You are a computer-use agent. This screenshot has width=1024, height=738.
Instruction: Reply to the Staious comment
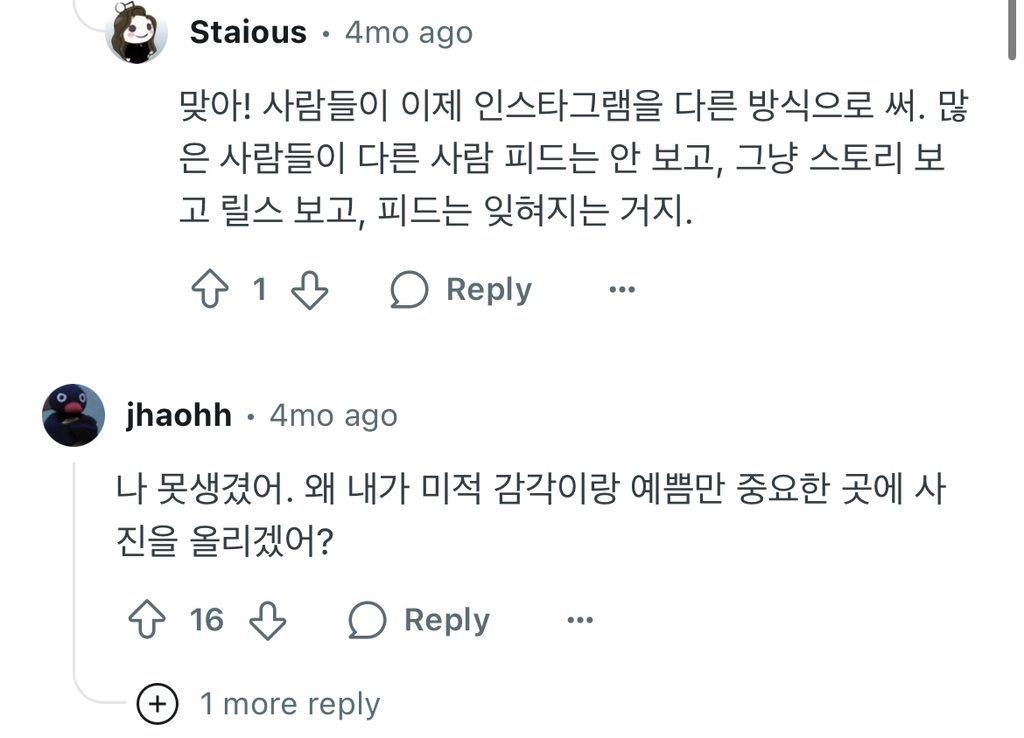tap(461, 290)
